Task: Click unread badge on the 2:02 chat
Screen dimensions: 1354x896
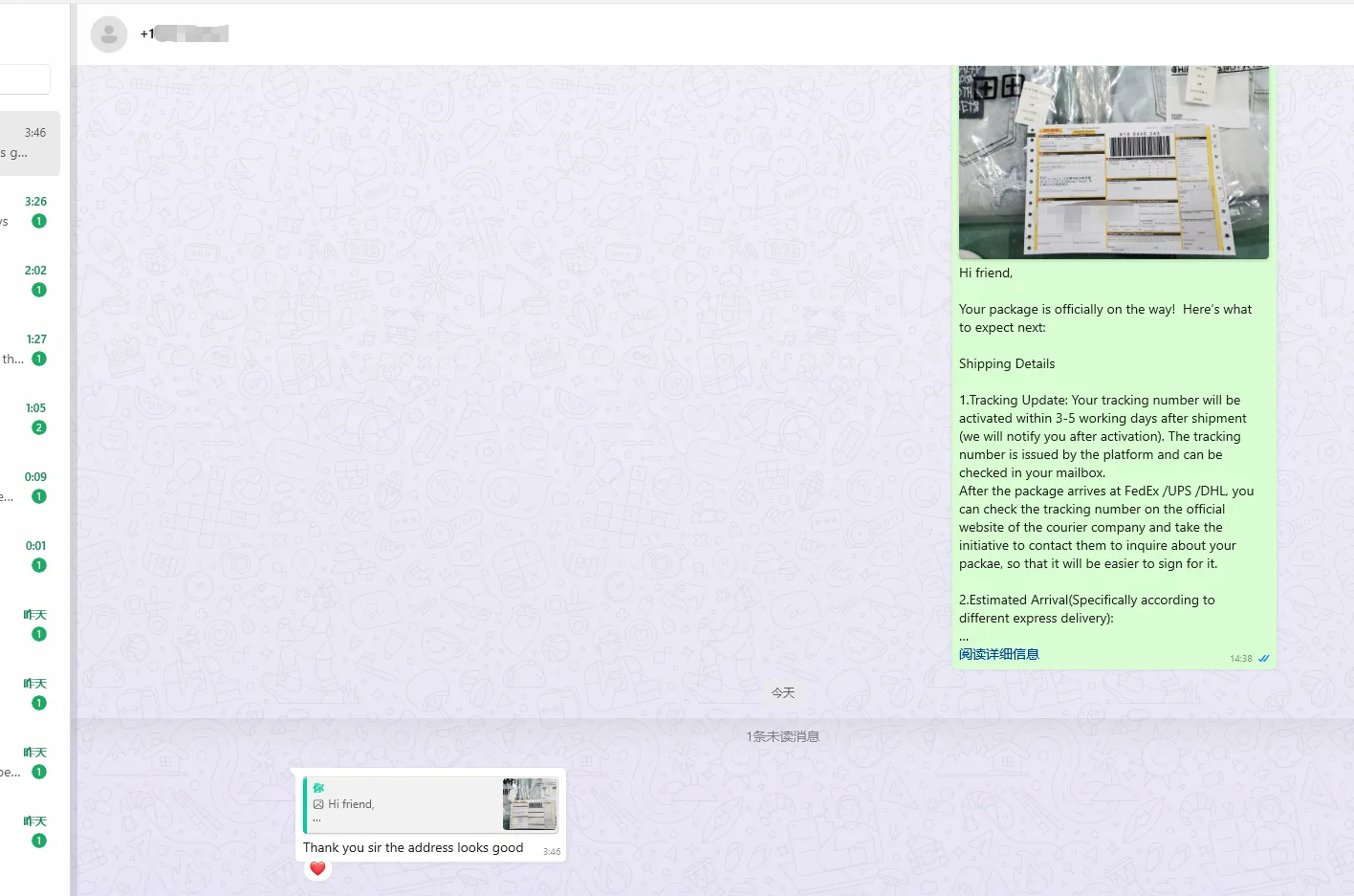Action: click(39, 290)
